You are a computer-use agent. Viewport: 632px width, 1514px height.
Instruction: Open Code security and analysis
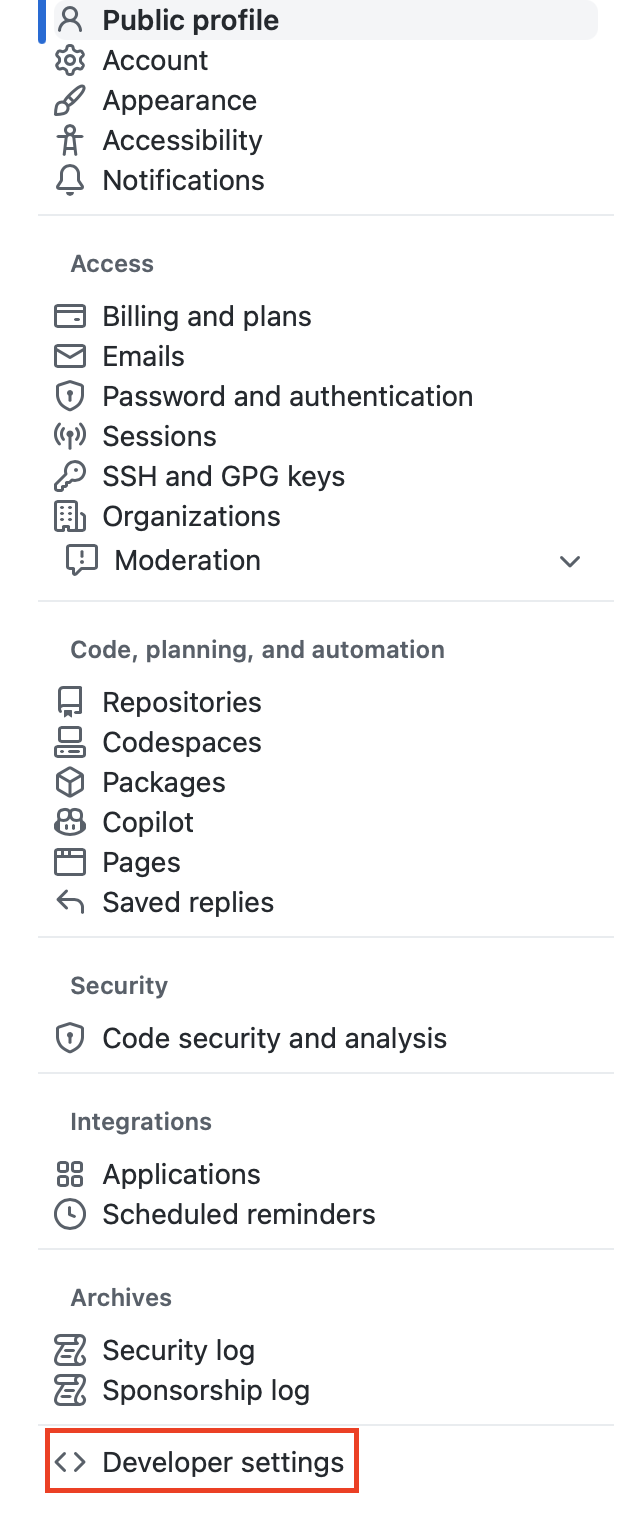coord(274,1039)
